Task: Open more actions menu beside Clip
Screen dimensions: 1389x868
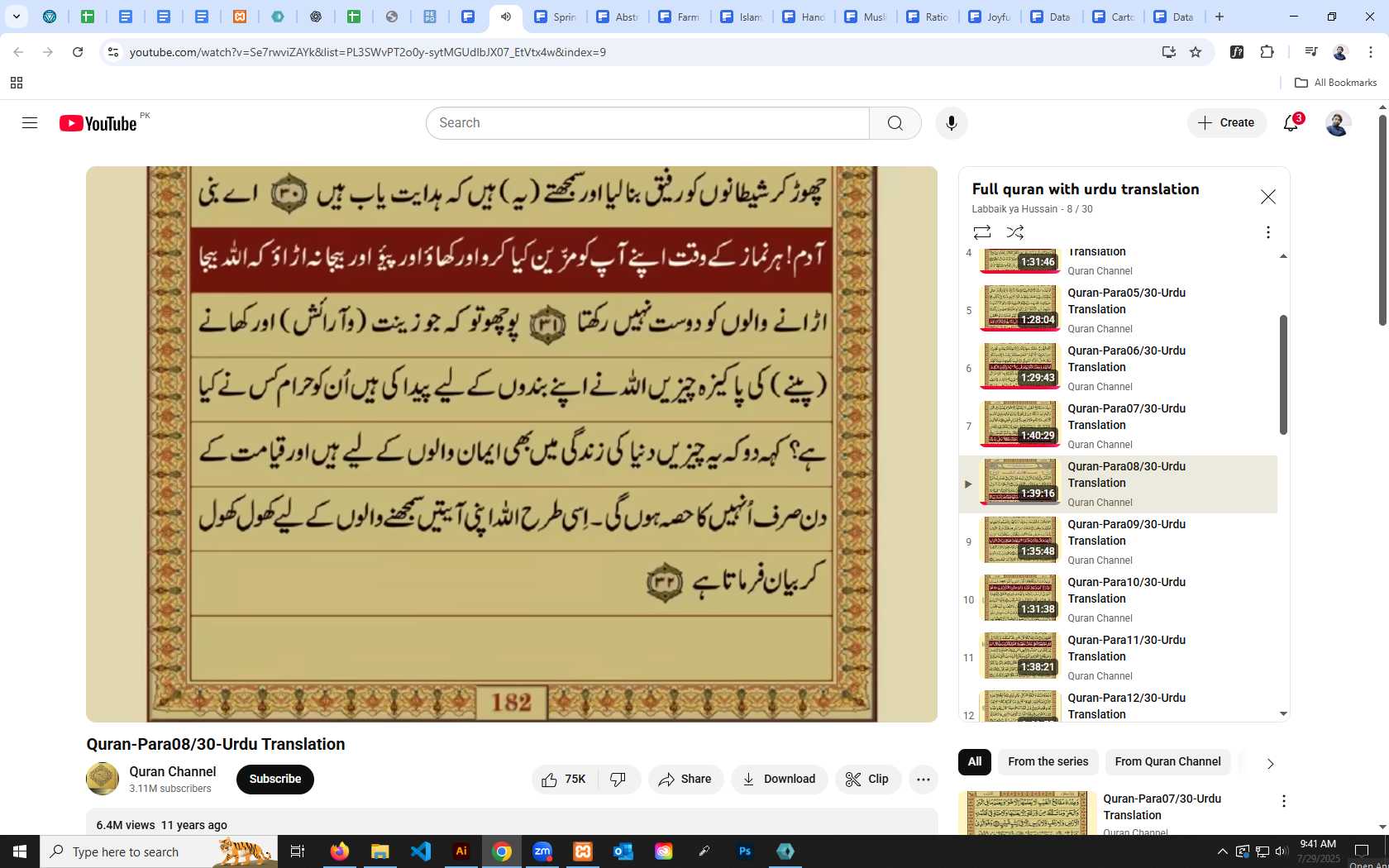Action: 924,780
